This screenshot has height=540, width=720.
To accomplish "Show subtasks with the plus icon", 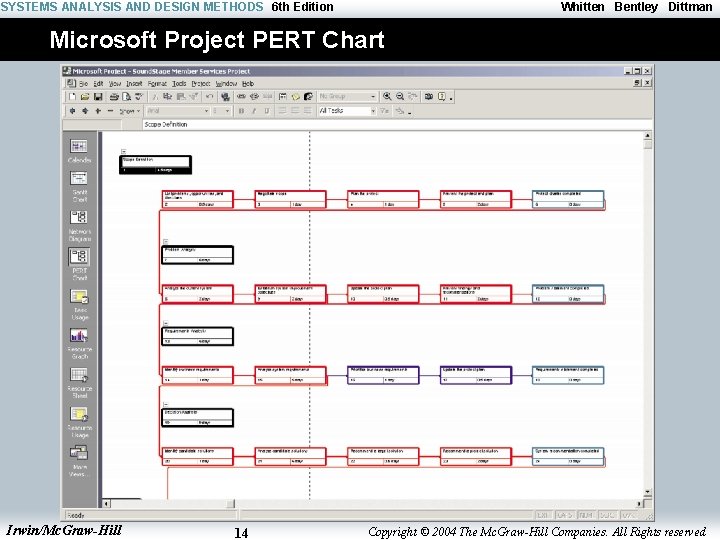I will [x=98, y=111].
